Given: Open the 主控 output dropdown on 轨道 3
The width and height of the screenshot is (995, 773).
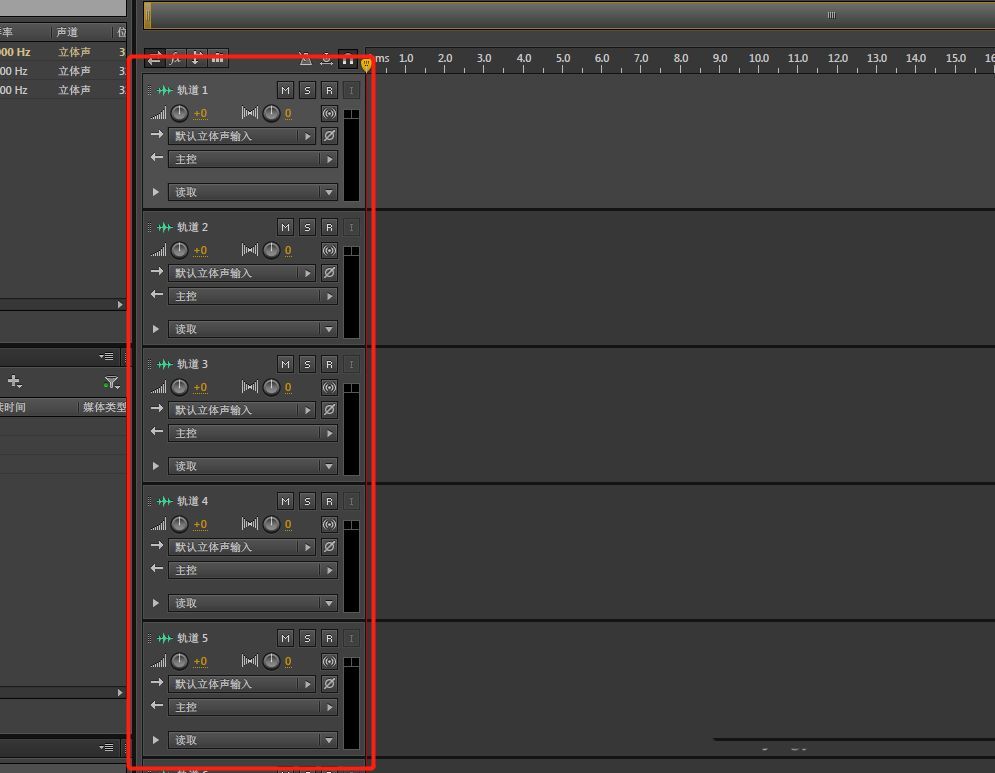Looking at the screenshot, I should 329,433.
